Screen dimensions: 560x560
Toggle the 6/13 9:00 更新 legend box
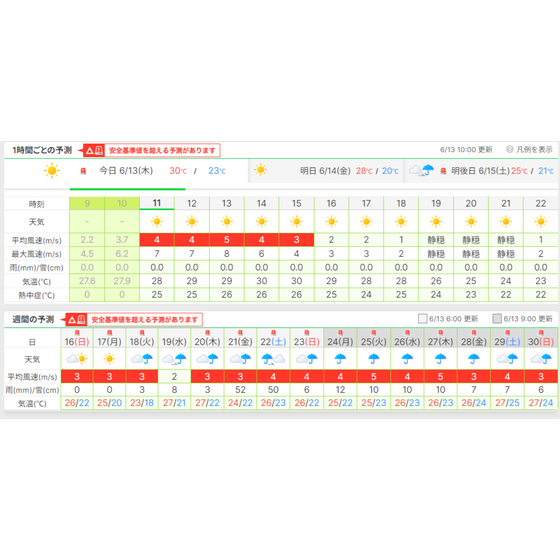(497, 319)
